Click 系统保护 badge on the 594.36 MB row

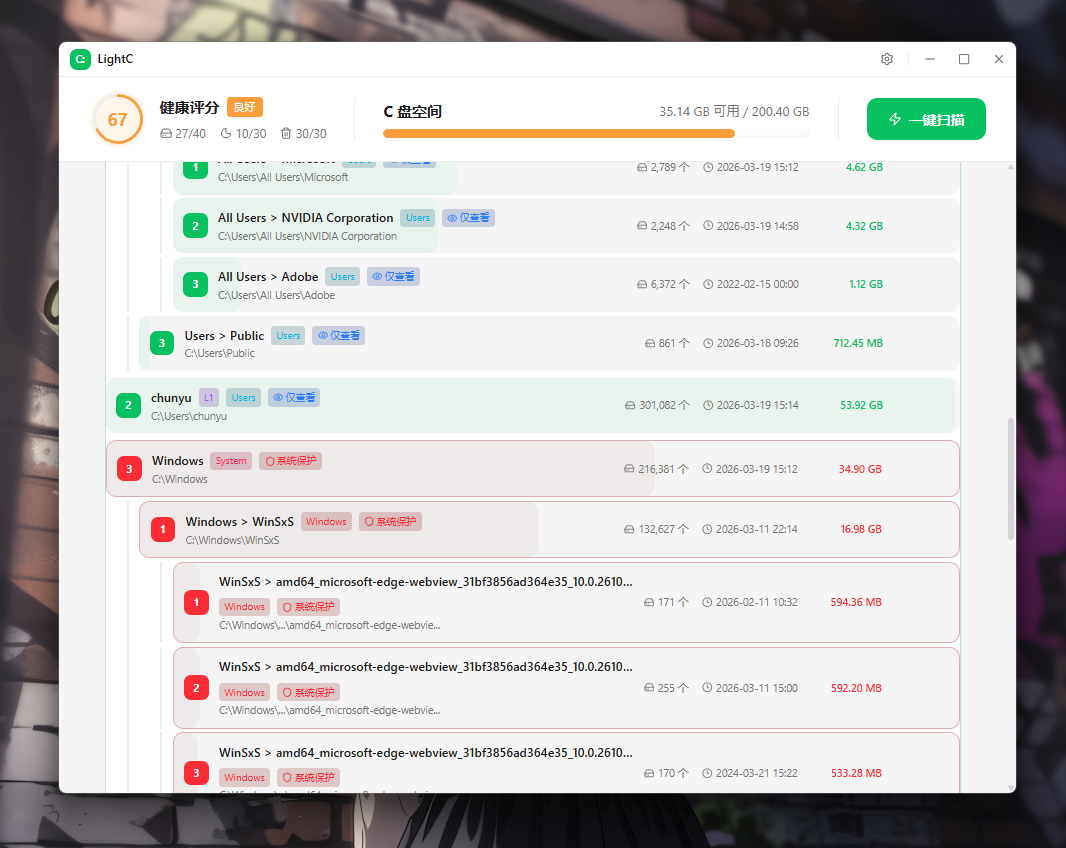308,607
